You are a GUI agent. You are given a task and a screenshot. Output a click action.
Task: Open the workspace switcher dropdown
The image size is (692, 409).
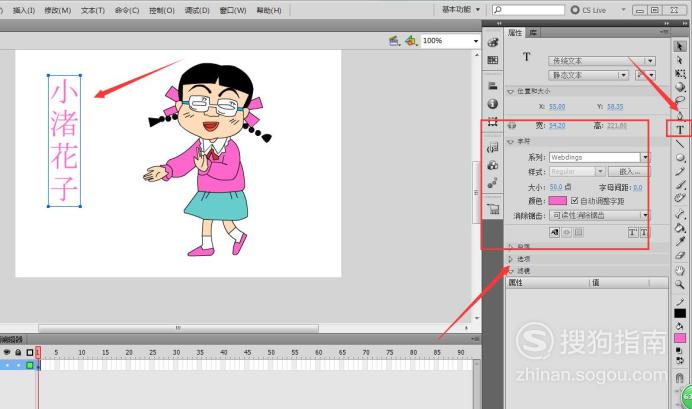pyautogui.click(x=461, y=9)
